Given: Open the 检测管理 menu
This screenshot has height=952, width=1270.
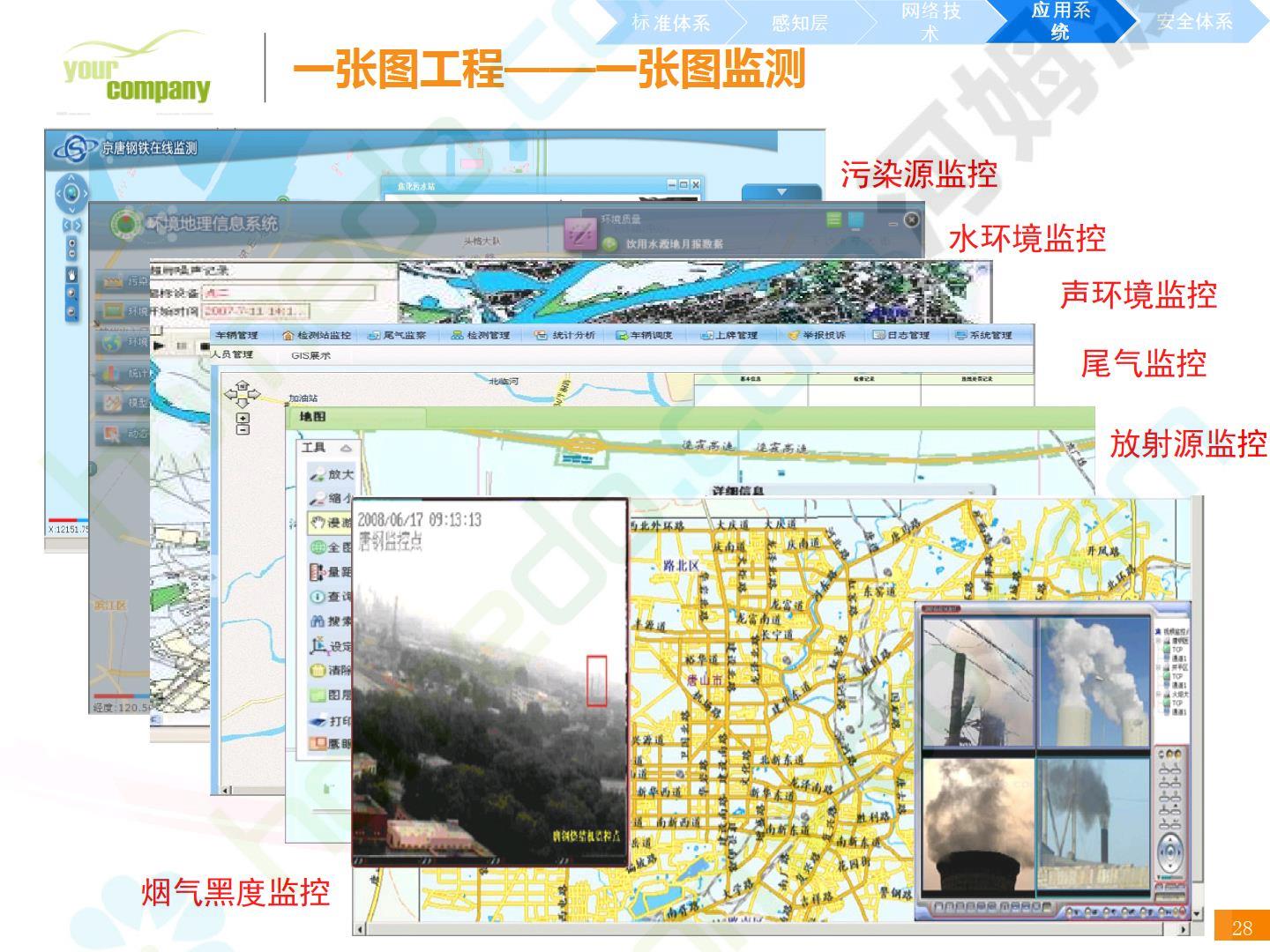Looking at the screenshot, I should [481, 336].
